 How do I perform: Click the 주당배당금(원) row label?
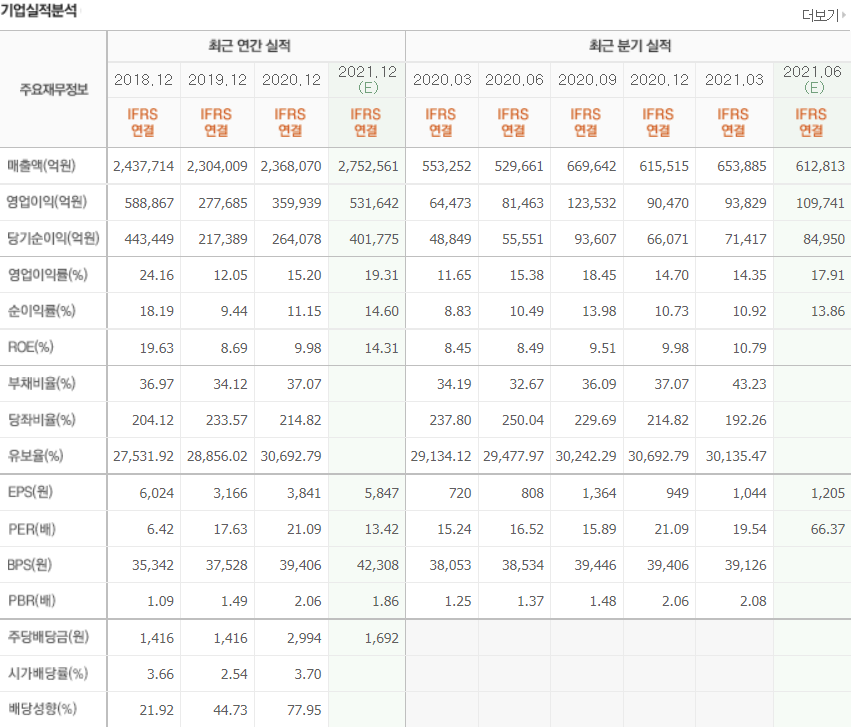[48, 637]
